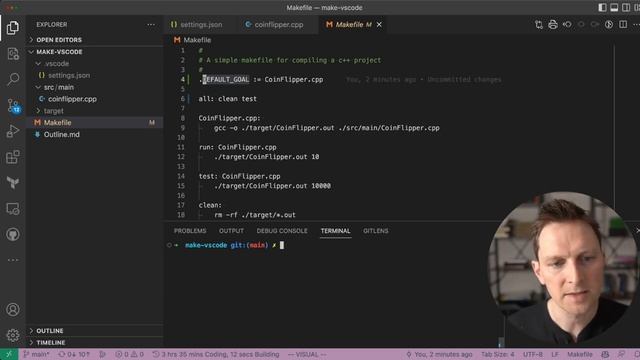Click blame info You, 2 minutes ago
640x360 pixels.
coord(439,354)
